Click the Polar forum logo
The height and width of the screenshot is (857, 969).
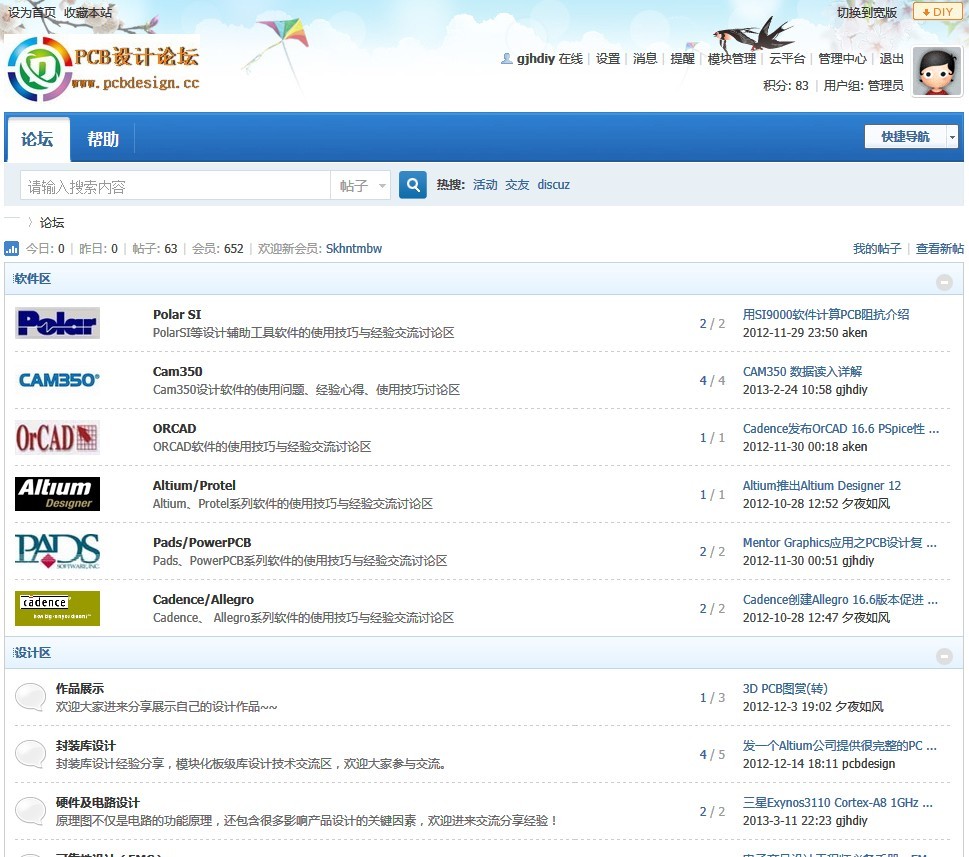click(57, 323)
